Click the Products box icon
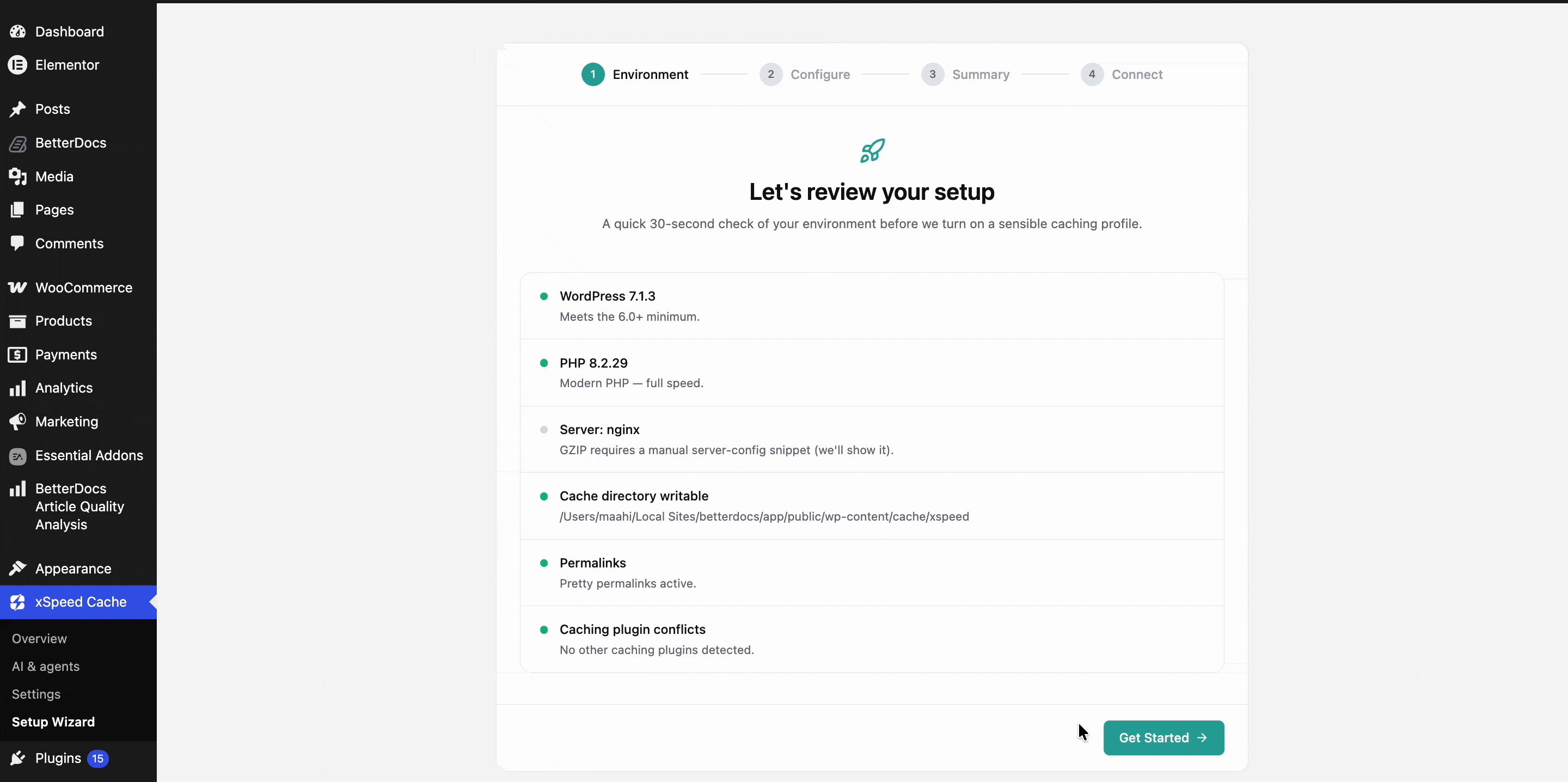The height and width of the screenshot is (782, 1568). (17, 321)
